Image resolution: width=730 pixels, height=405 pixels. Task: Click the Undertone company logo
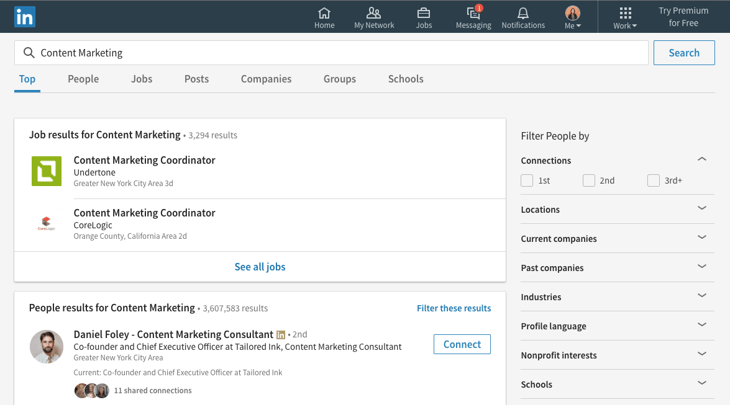[47, 171]
